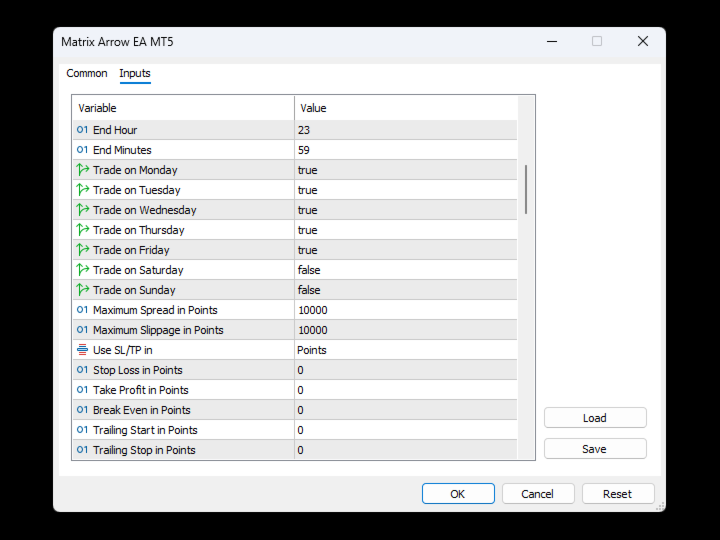720x540 pixels.
Task: Open the Use SL/TP in Points dropdown
Action: pos(405,350)
